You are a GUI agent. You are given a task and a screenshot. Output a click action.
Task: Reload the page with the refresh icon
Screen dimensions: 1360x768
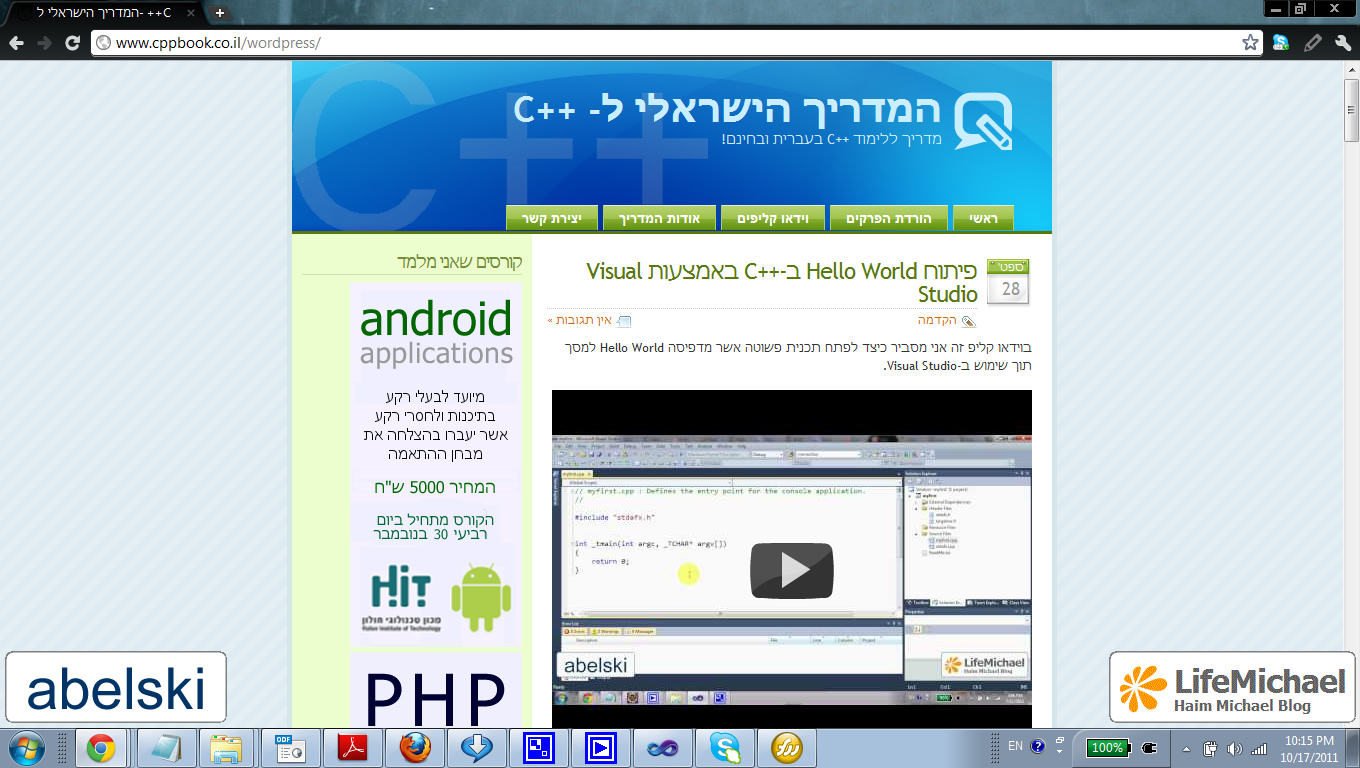pyautogui.click(x=72, y=43)
